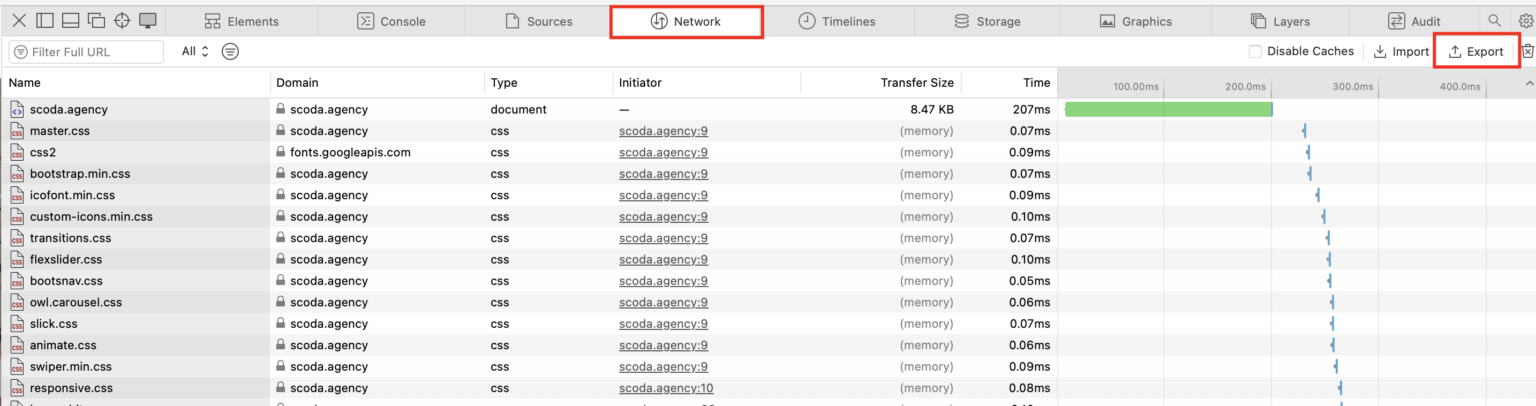Click the search magnifier icon
Screen dimensions: 1536x406
click(1495, 21)
